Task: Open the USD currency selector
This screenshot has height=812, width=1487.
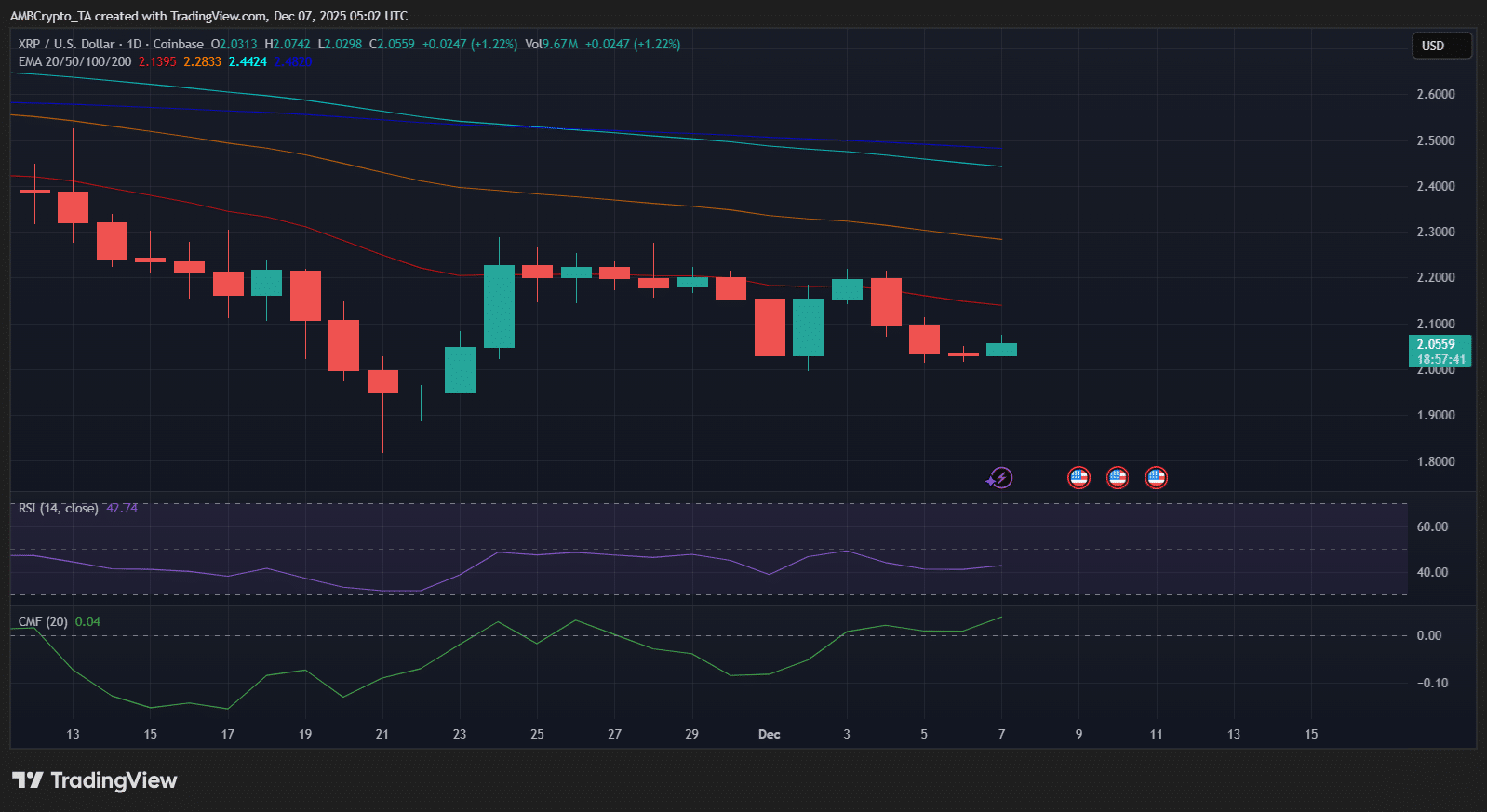Action: coord(1441,46)
